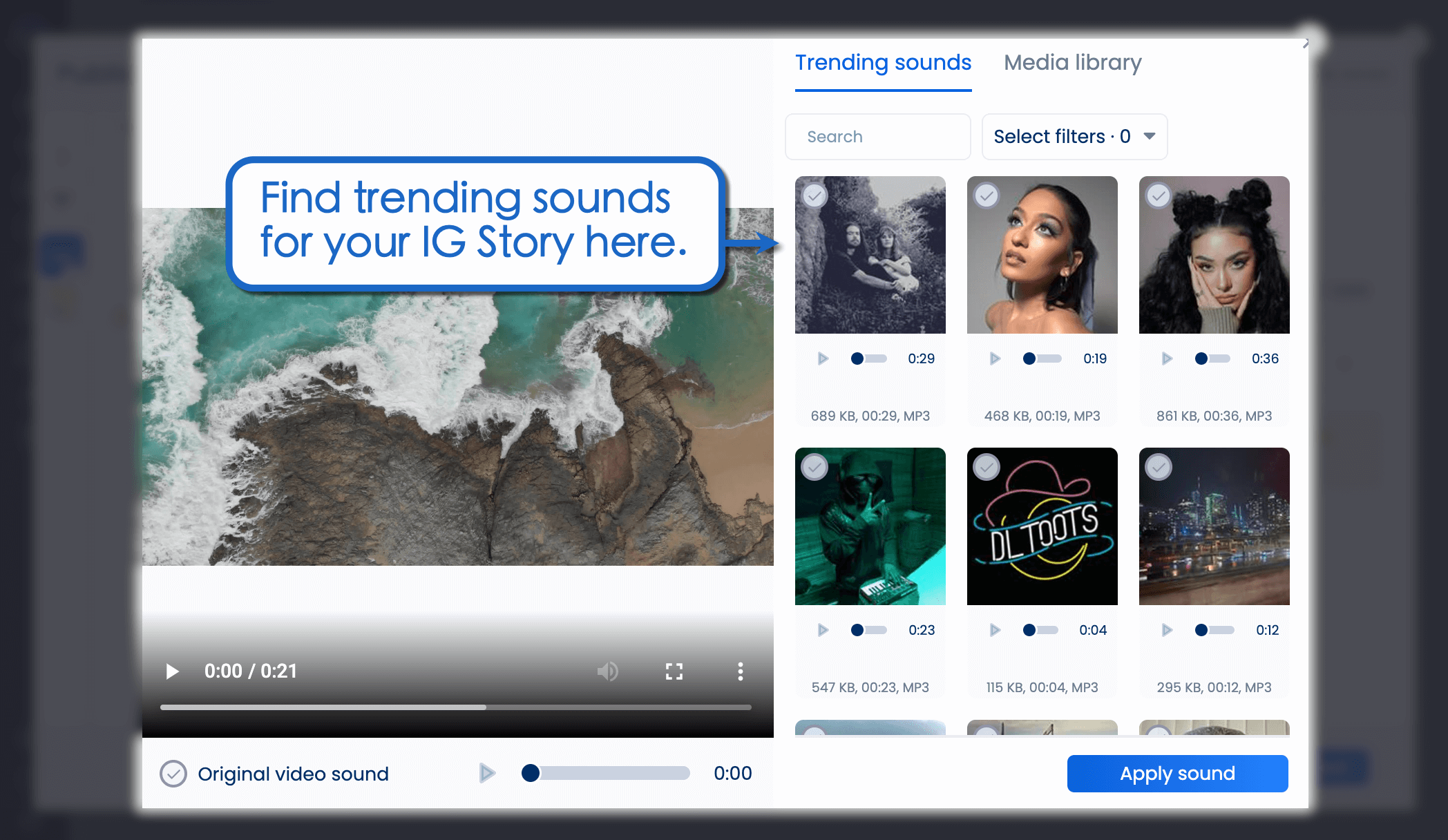
Task: Toggle the Original video sound option
Action: click(175, 774)
